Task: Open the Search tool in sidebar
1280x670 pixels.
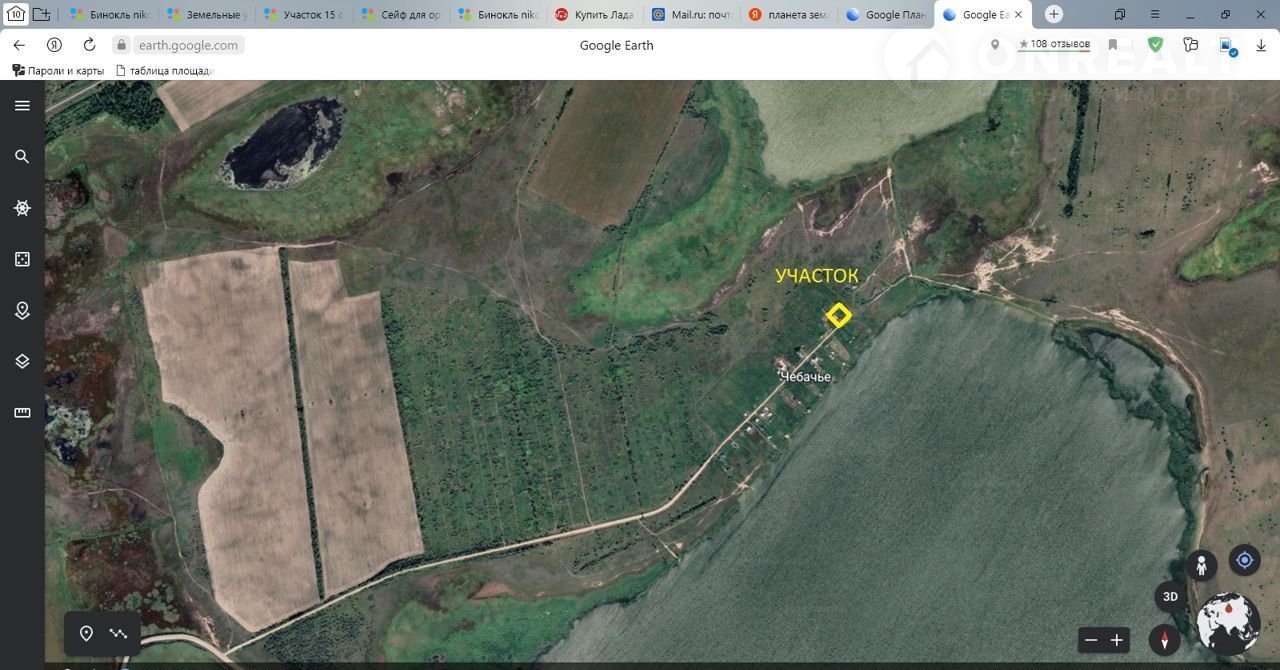Action: pyautogui.click(x=22, y=157)
